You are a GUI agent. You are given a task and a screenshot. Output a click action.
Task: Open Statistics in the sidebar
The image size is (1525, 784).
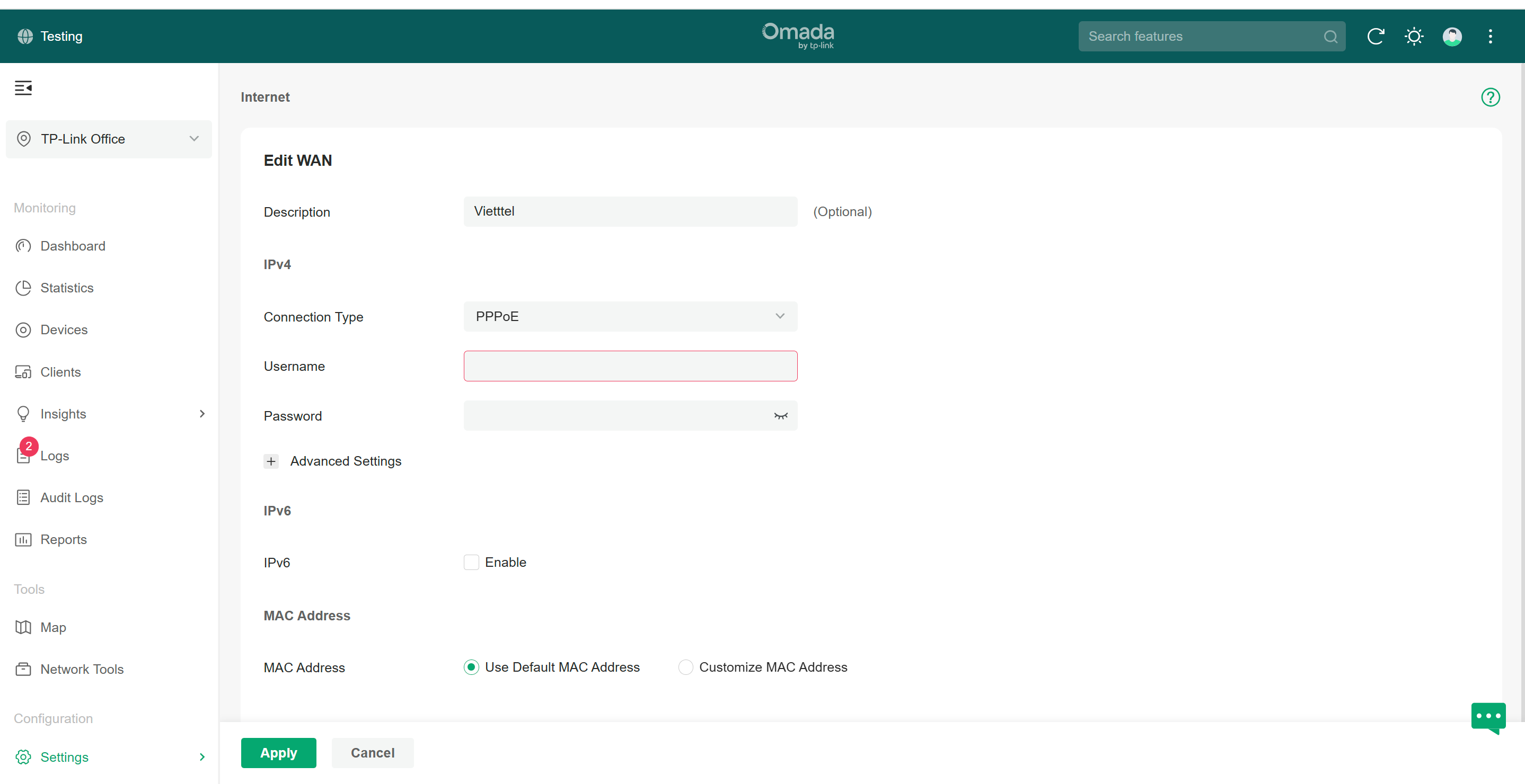(67, 288)
